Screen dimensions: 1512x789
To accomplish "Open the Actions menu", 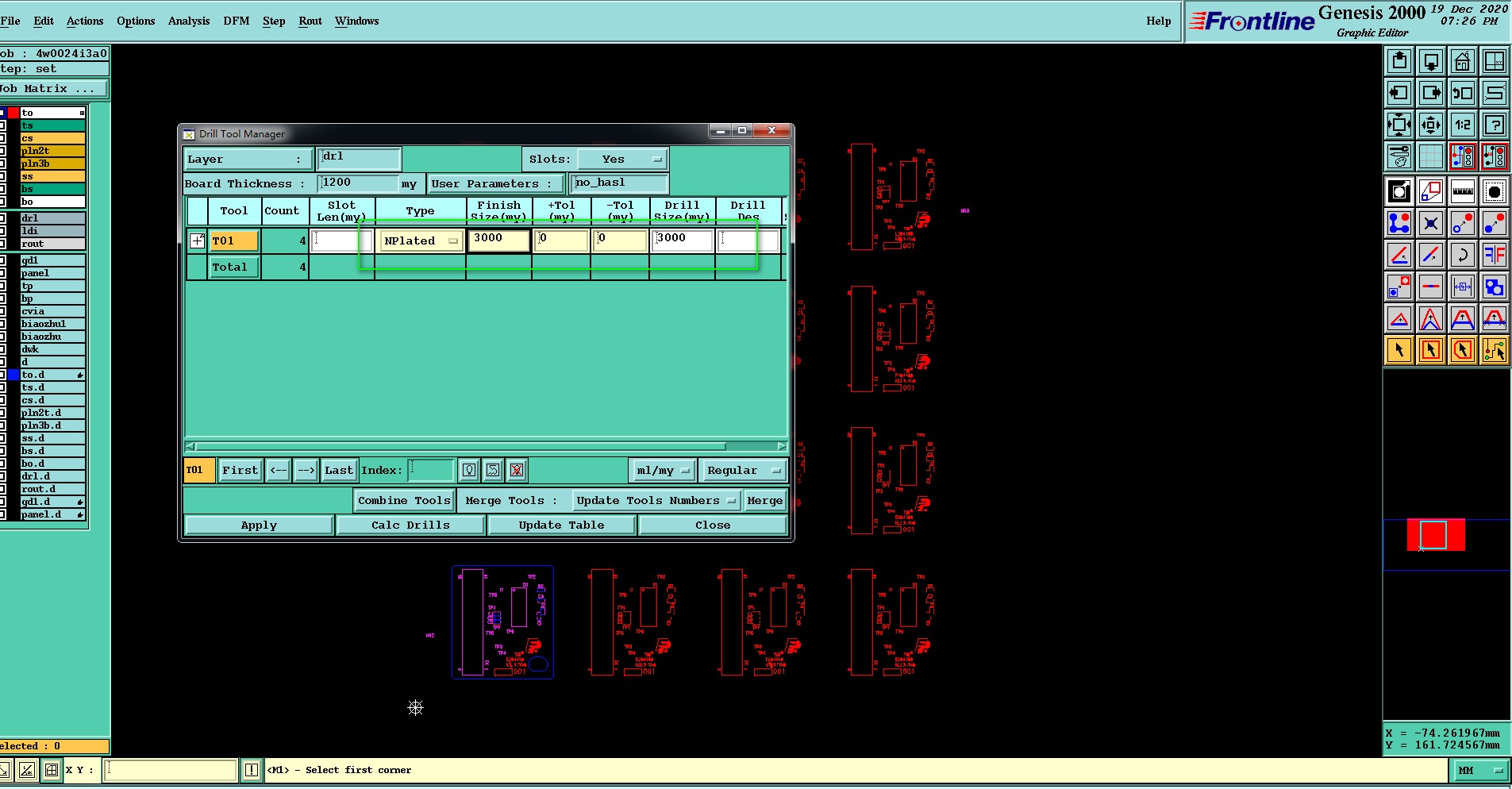I will [85, 21].
